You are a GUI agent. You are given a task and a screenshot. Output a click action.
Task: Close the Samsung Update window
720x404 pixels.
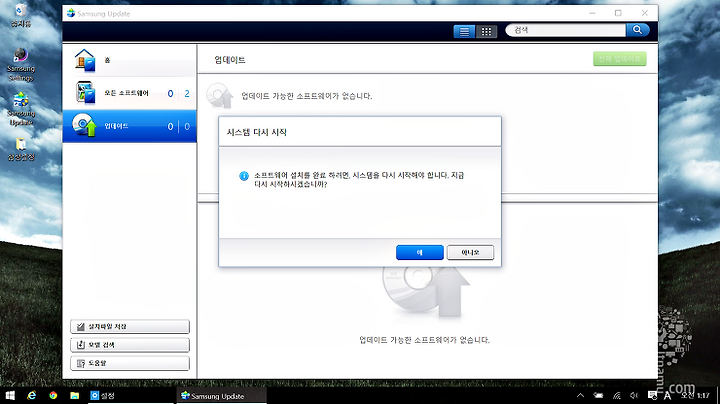point(645,13)
